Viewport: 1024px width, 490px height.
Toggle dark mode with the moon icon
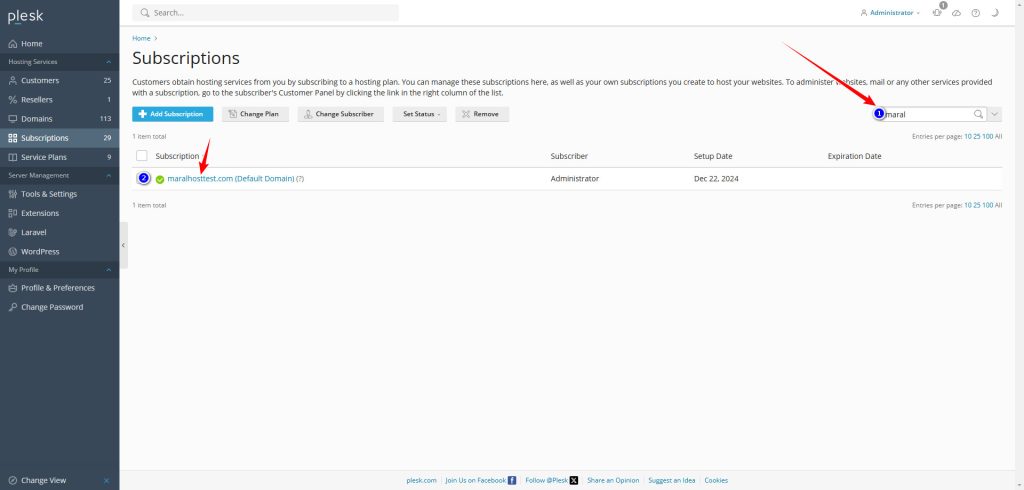tap(994, 13)
